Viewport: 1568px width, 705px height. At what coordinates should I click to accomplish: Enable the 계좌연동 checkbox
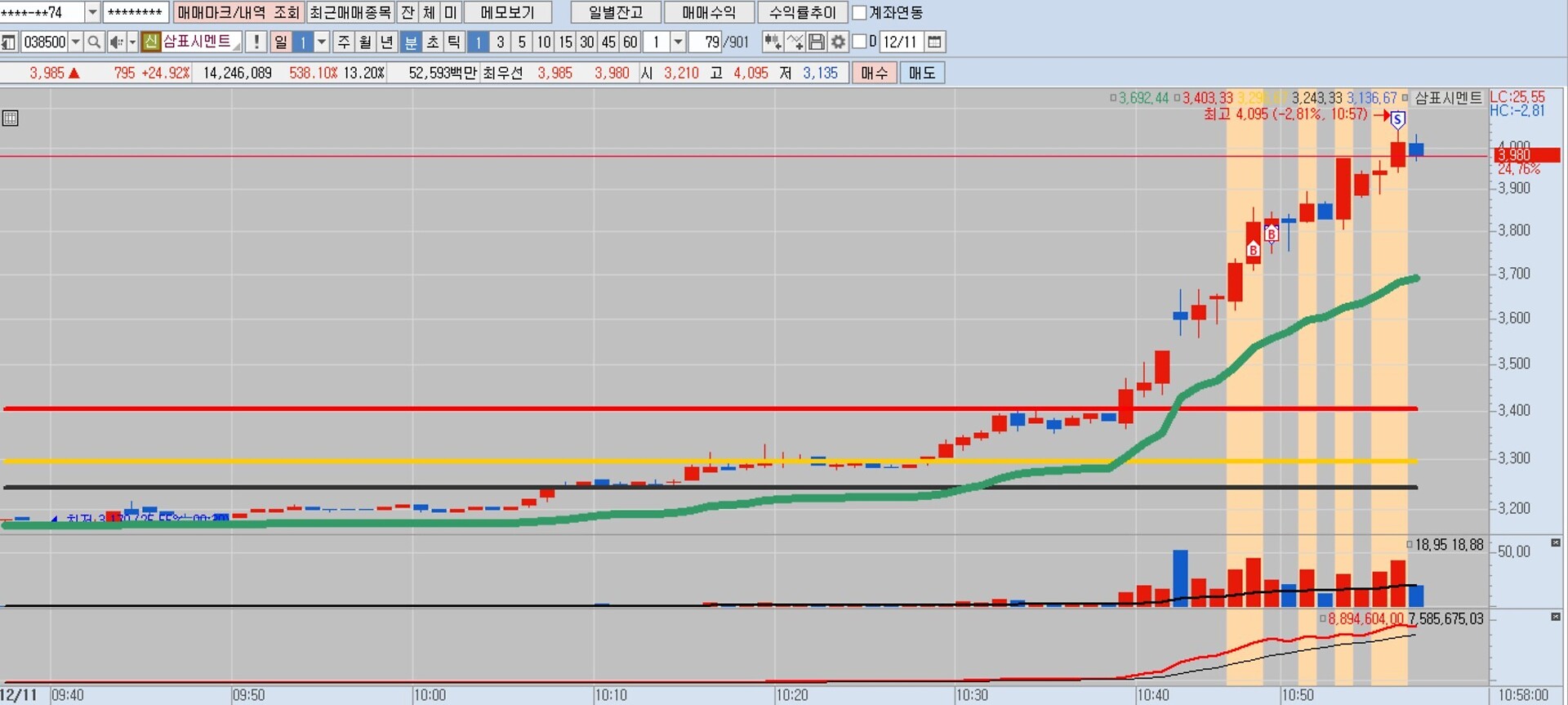coord(859,13)
